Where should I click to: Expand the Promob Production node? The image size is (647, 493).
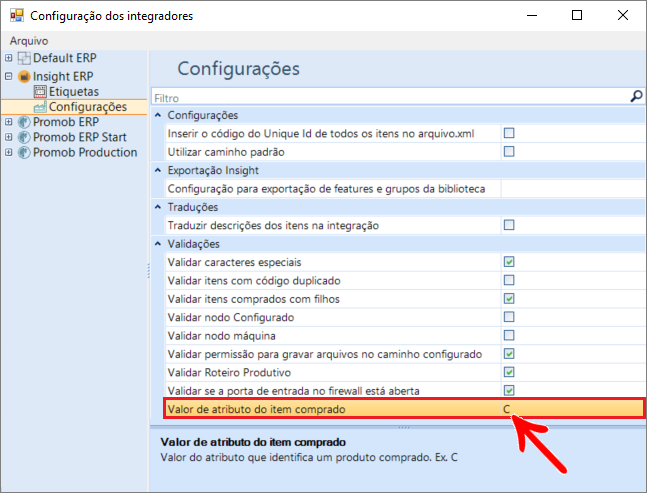coord(9,153)
